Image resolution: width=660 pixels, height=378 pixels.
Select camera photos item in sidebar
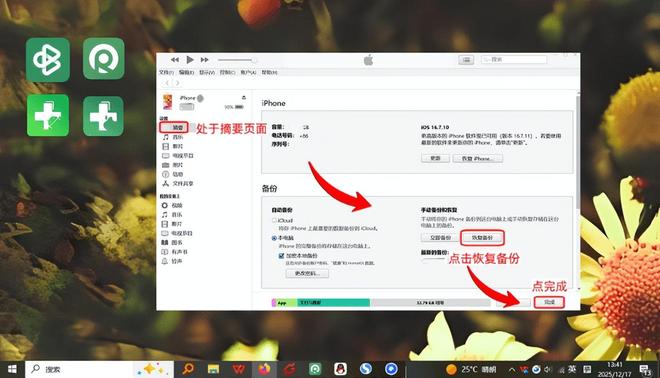tap(173, 165)
